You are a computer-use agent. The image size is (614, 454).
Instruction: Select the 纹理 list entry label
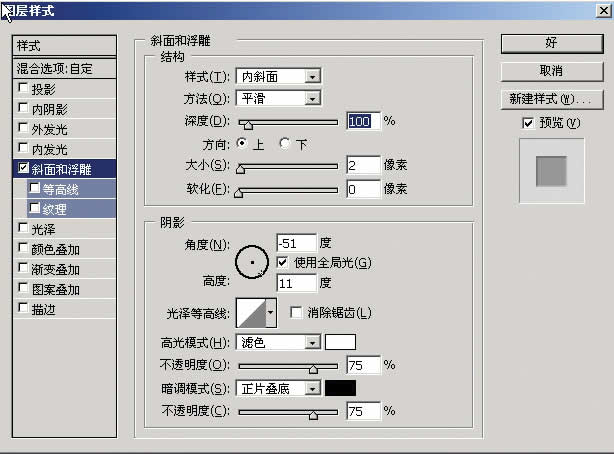click(54, 210)
